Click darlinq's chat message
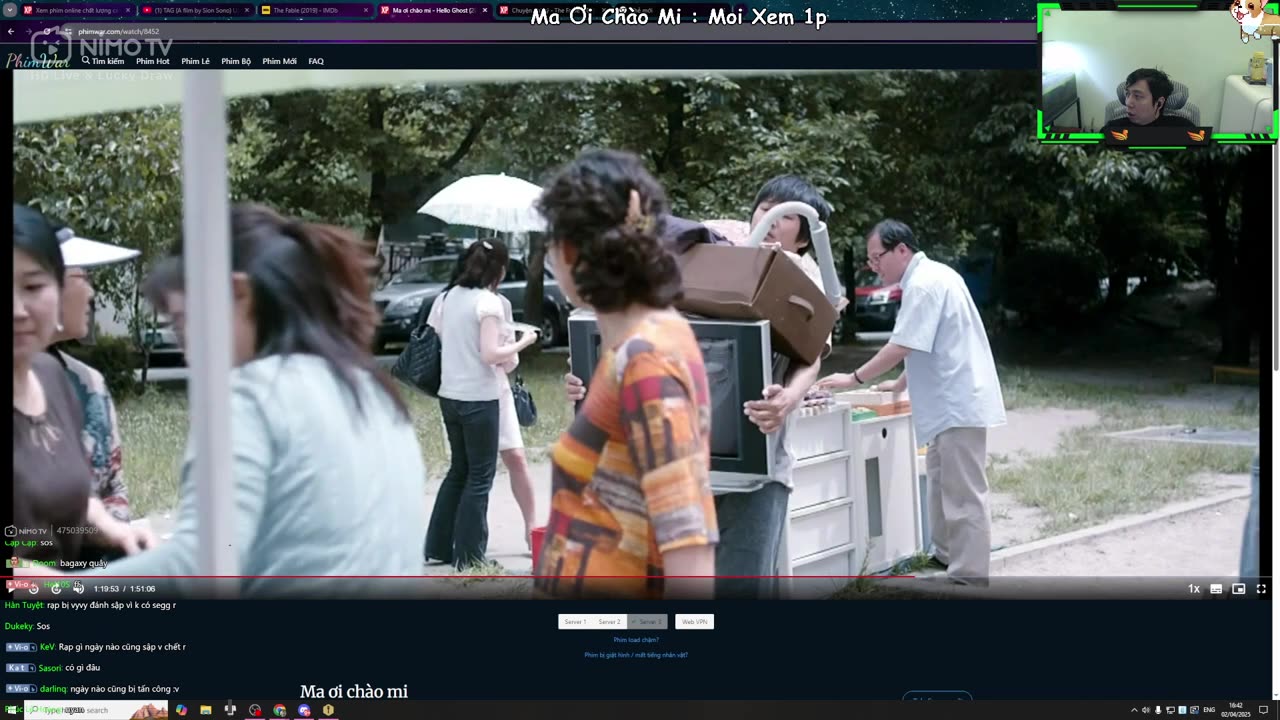Viewport: 1280px width, 720px height. click(92, 689)
